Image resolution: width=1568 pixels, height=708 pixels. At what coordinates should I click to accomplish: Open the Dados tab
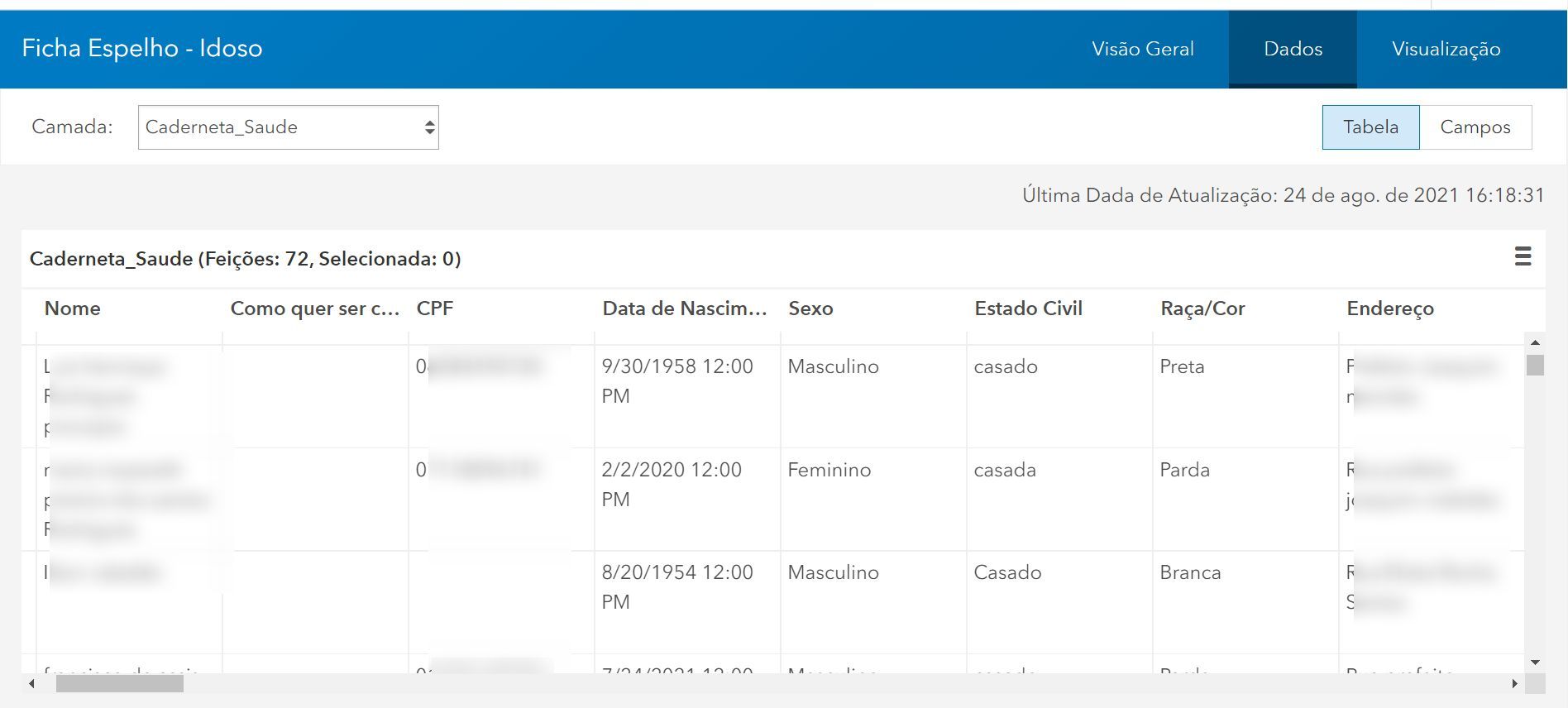coord(1293,49)
